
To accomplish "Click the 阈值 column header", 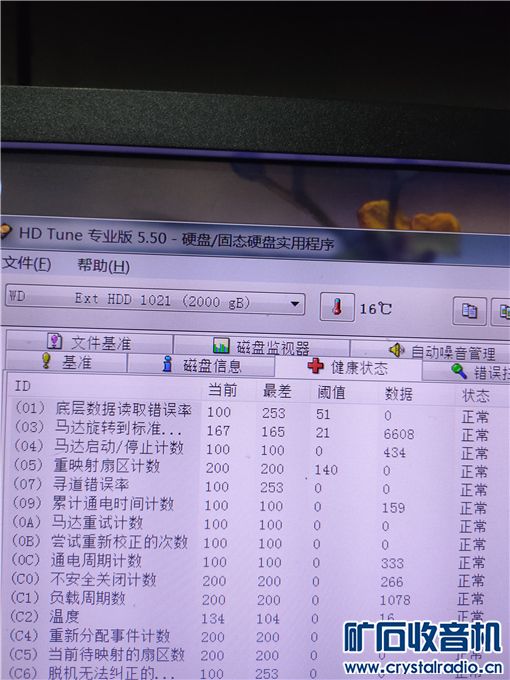I will (331, 392).
